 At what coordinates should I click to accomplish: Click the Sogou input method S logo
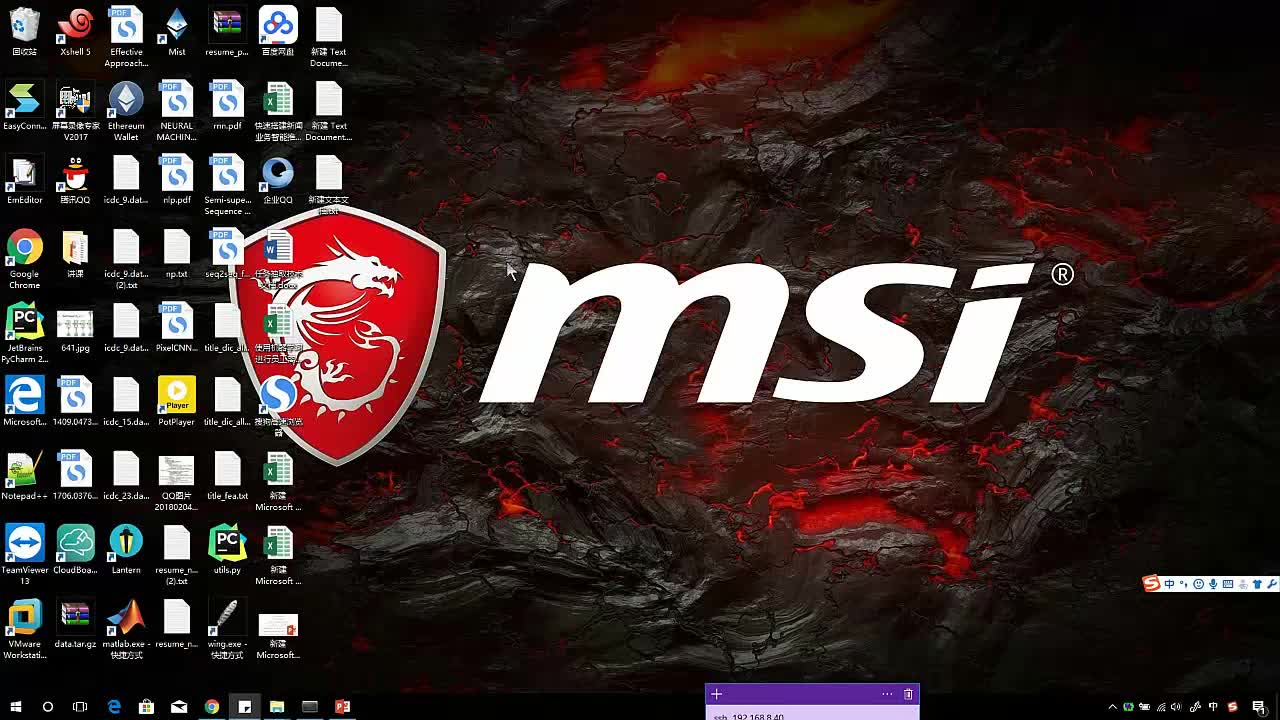pyautogui.click(x=1152, y=584)
